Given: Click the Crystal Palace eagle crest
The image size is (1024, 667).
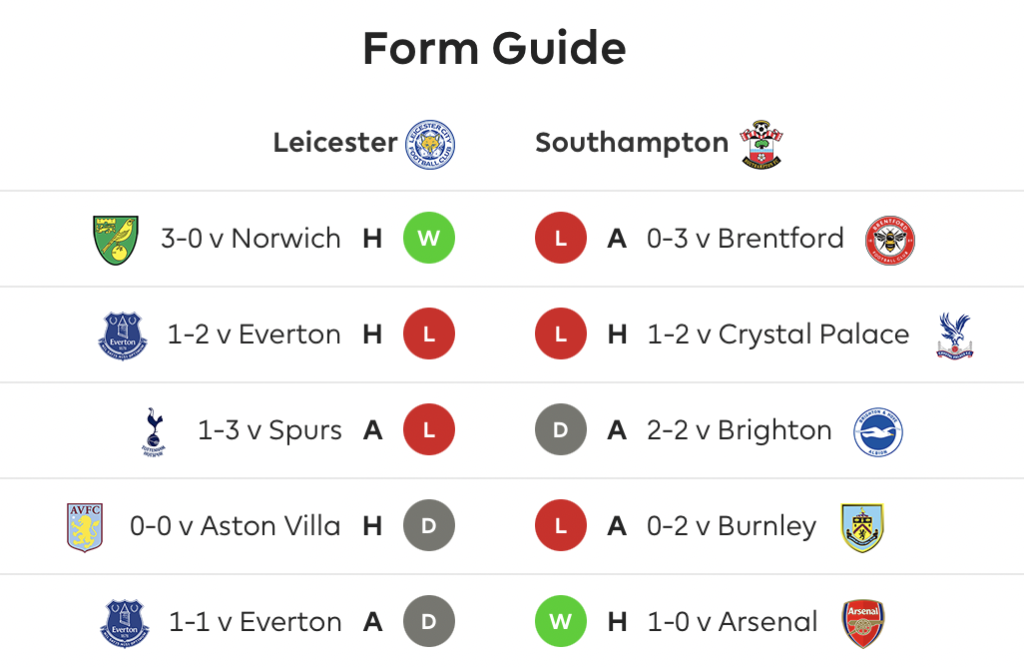Looking at the screenshot, I should coord(955,336).
